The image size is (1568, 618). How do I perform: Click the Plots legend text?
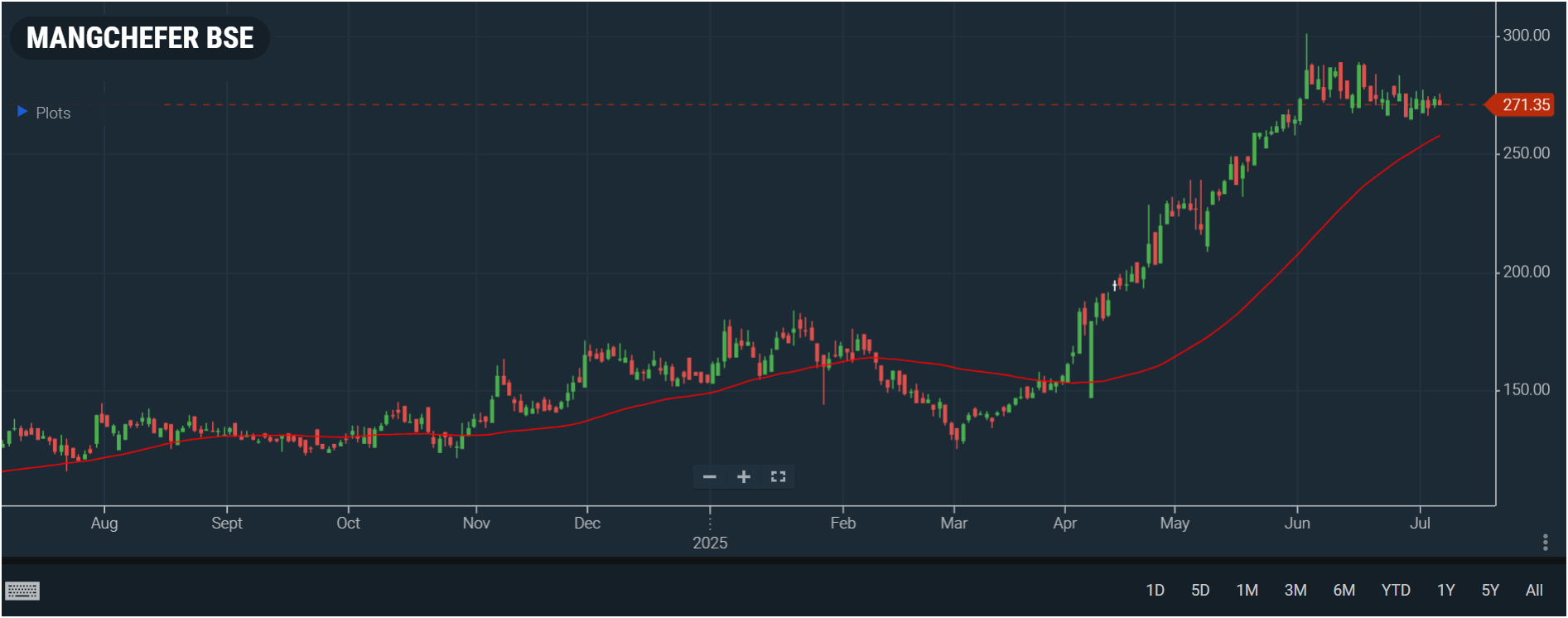click(53, 113)
